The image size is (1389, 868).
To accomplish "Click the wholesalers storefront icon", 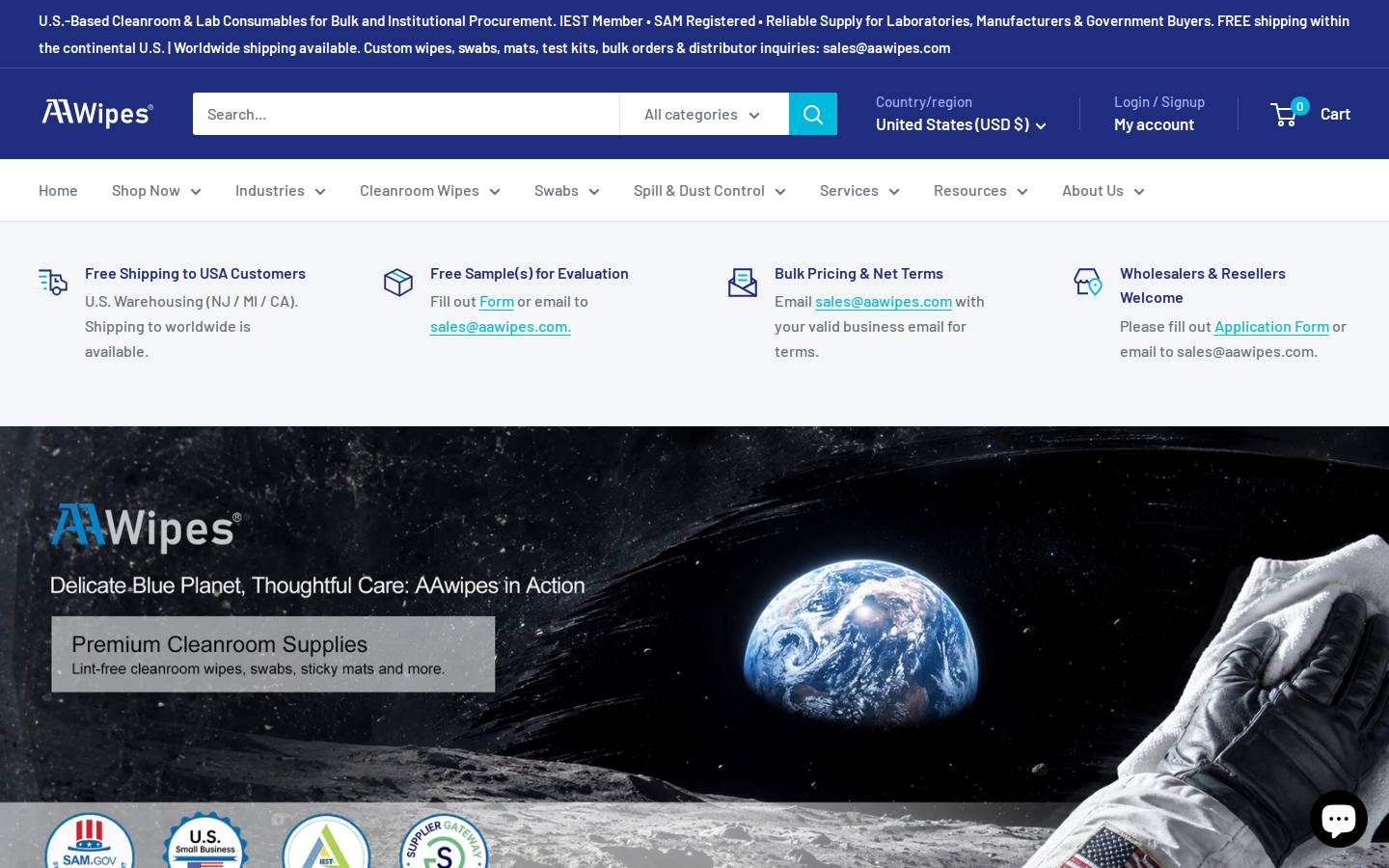I will (x=1088, y=282).
